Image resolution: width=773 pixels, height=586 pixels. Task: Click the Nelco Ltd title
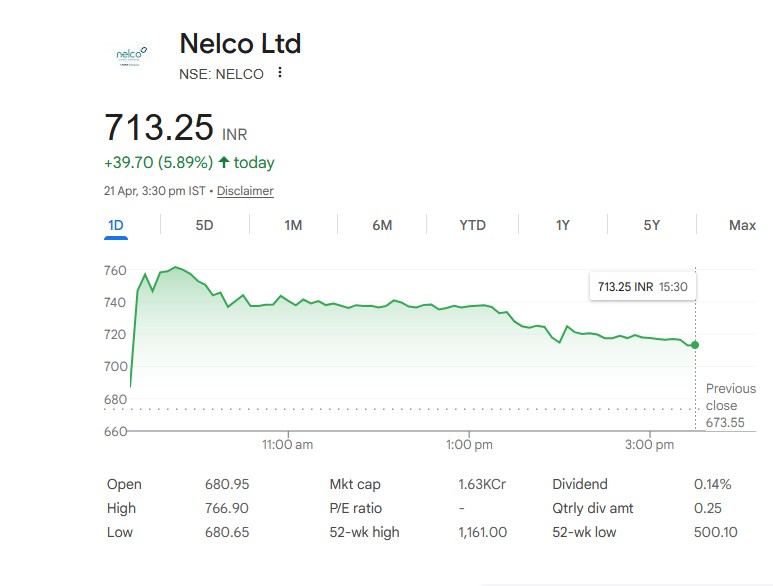click(x=240, y=44)
